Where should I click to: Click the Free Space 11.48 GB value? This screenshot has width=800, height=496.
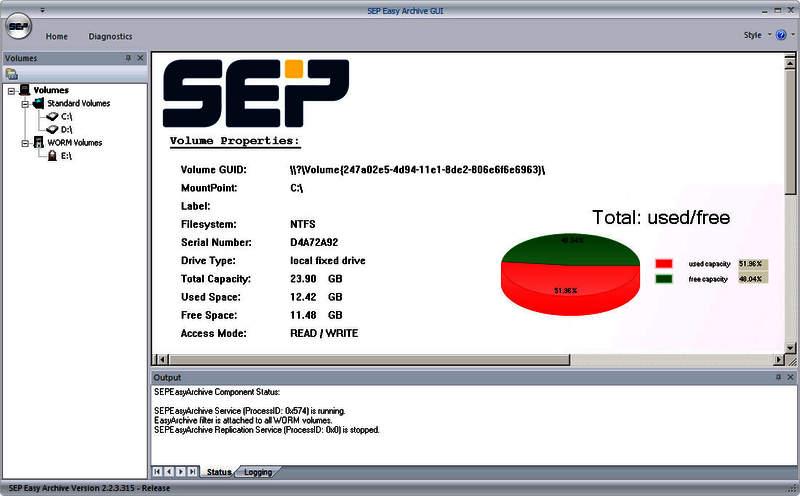(x=316, y=315)
